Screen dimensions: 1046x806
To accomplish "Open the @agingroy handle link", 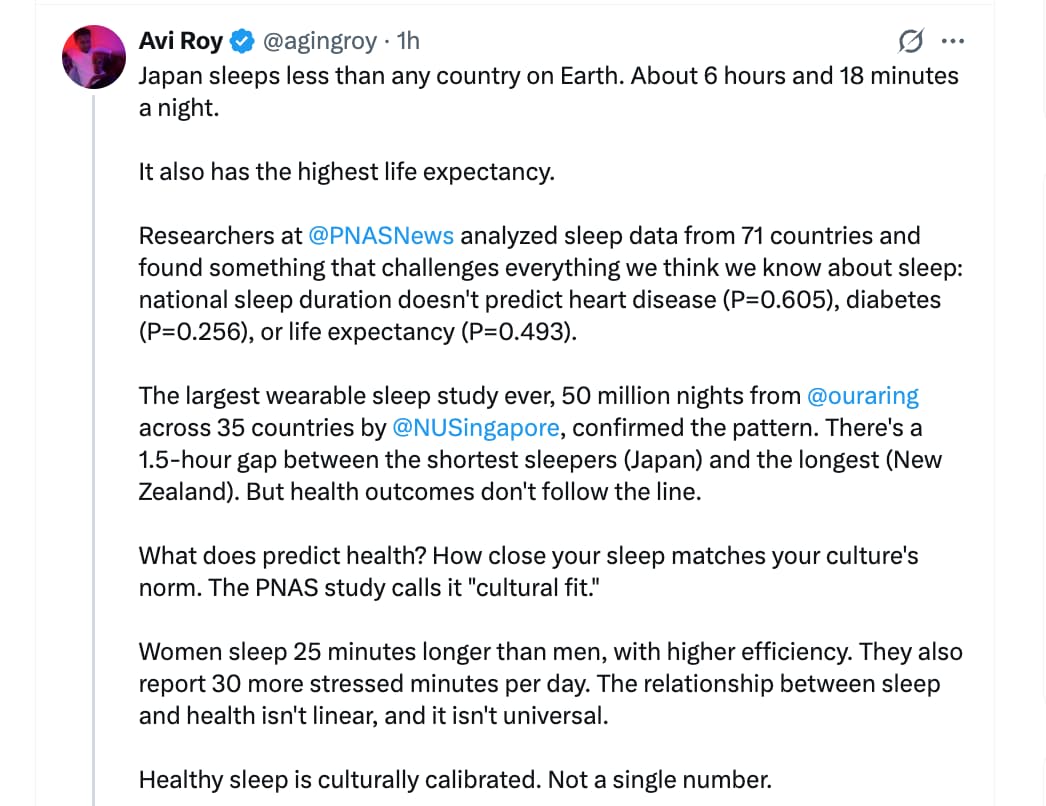I will 319,41.
